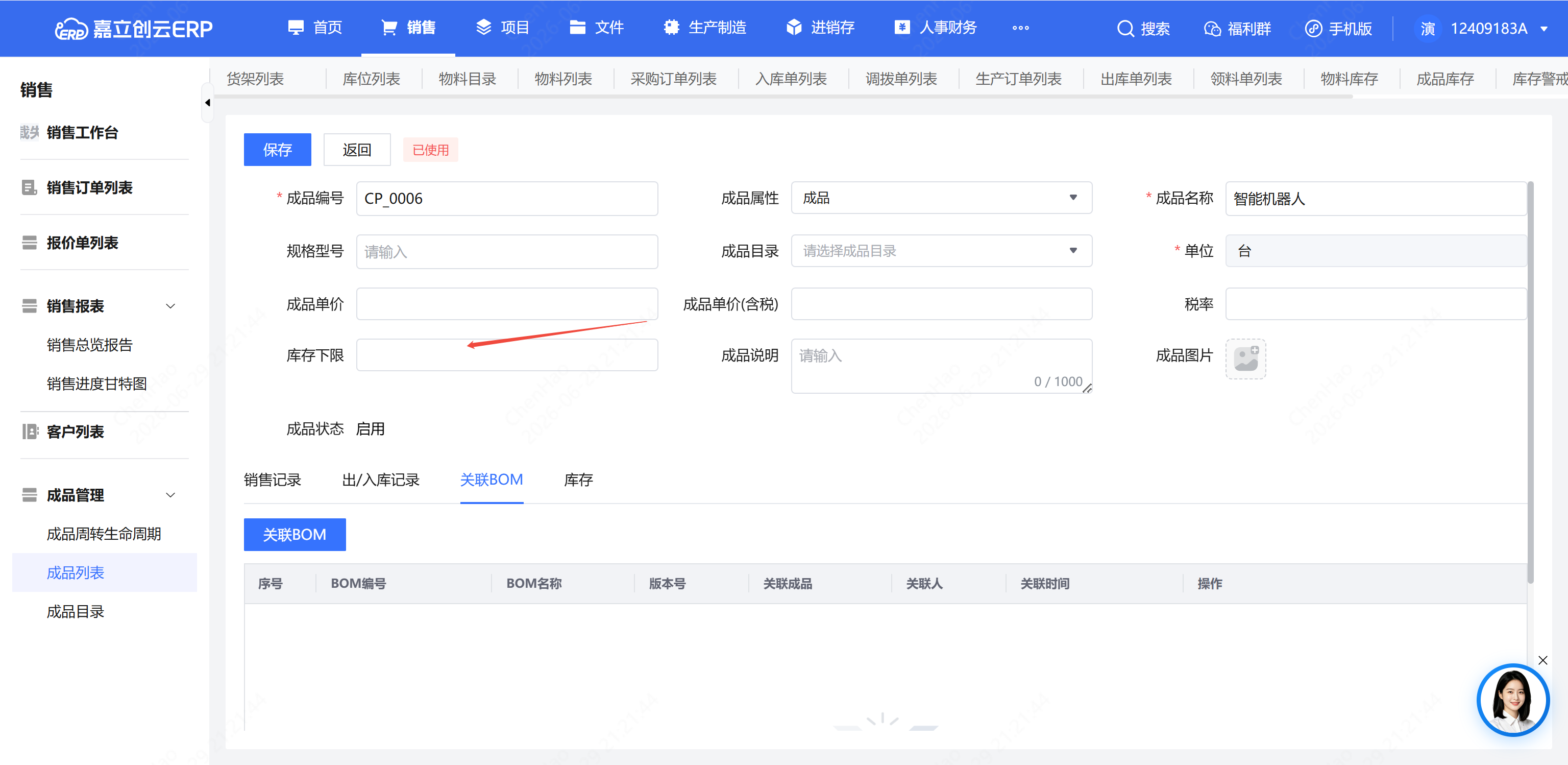Switch to the 出/入库记录 tab
This screenshot has height=765, width=1568.
coord(381,480)
